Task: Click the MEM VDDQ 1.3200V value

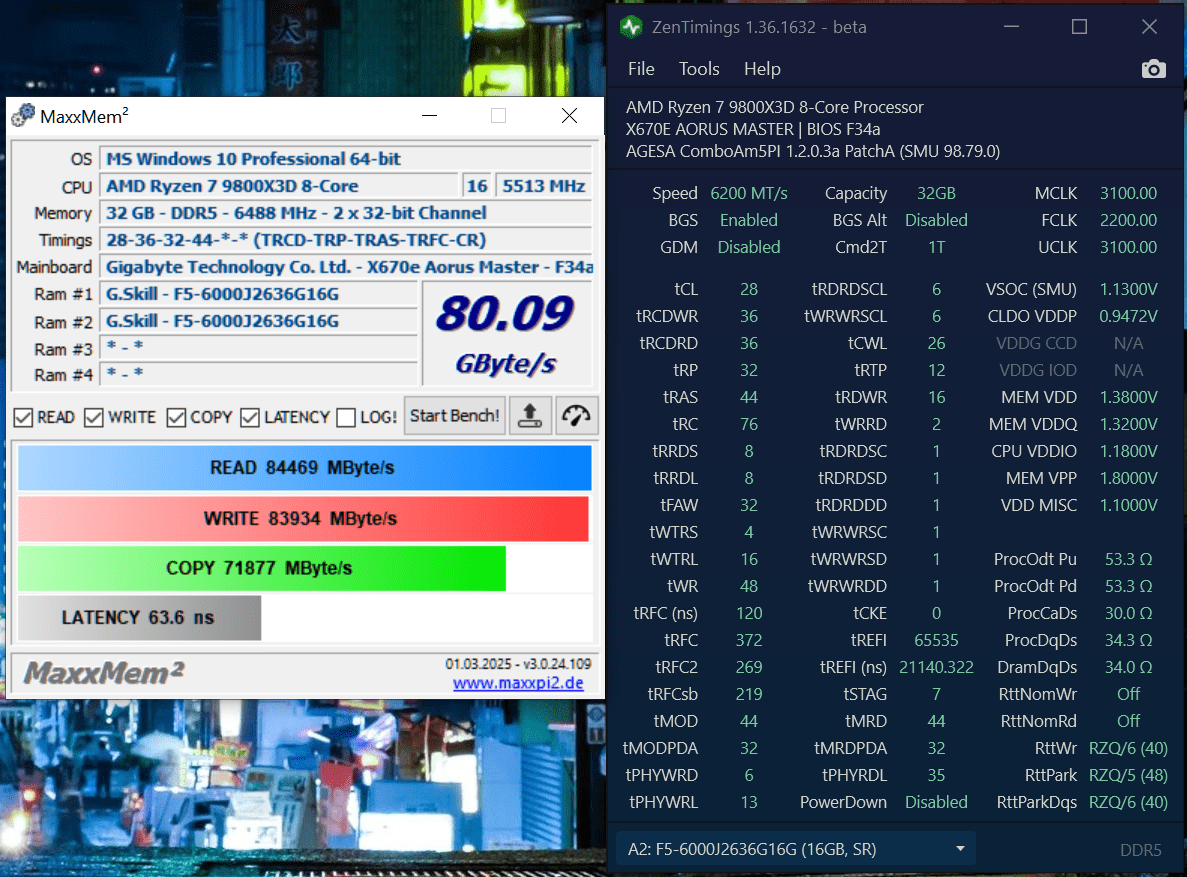Action: [x=1128, y=424]
